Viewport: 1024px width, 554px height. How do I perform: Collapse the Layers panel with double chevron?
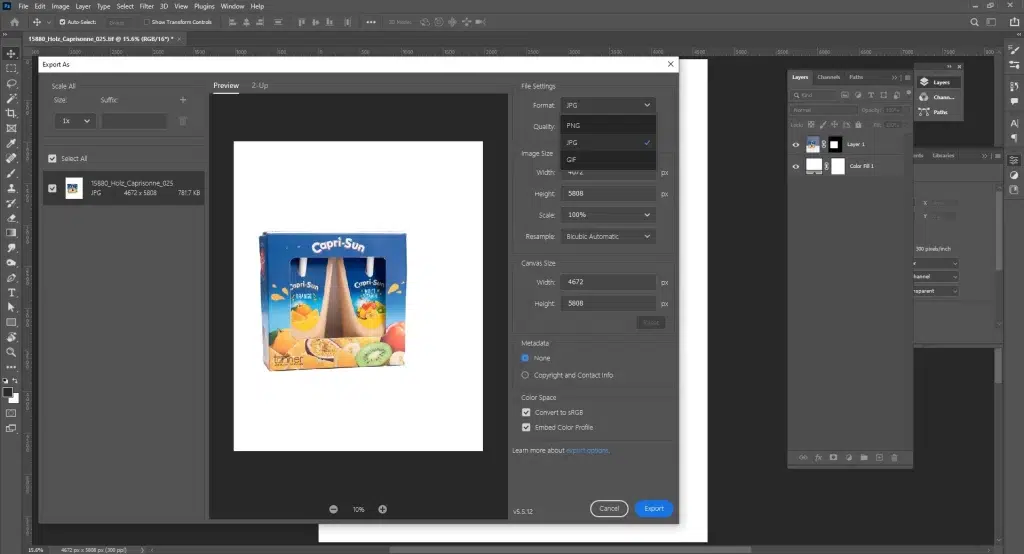(895, 78)
